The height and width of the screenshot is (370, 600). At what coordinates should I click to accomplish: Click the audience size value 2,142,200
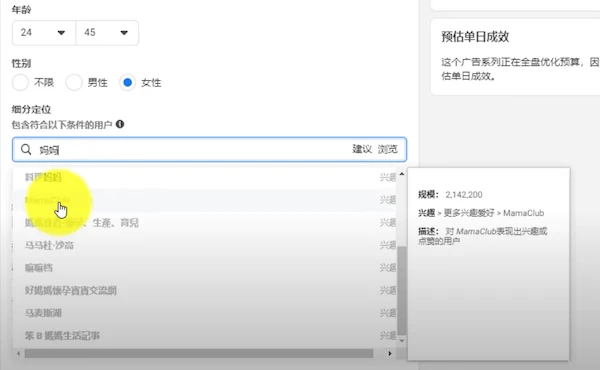[464, 195]
